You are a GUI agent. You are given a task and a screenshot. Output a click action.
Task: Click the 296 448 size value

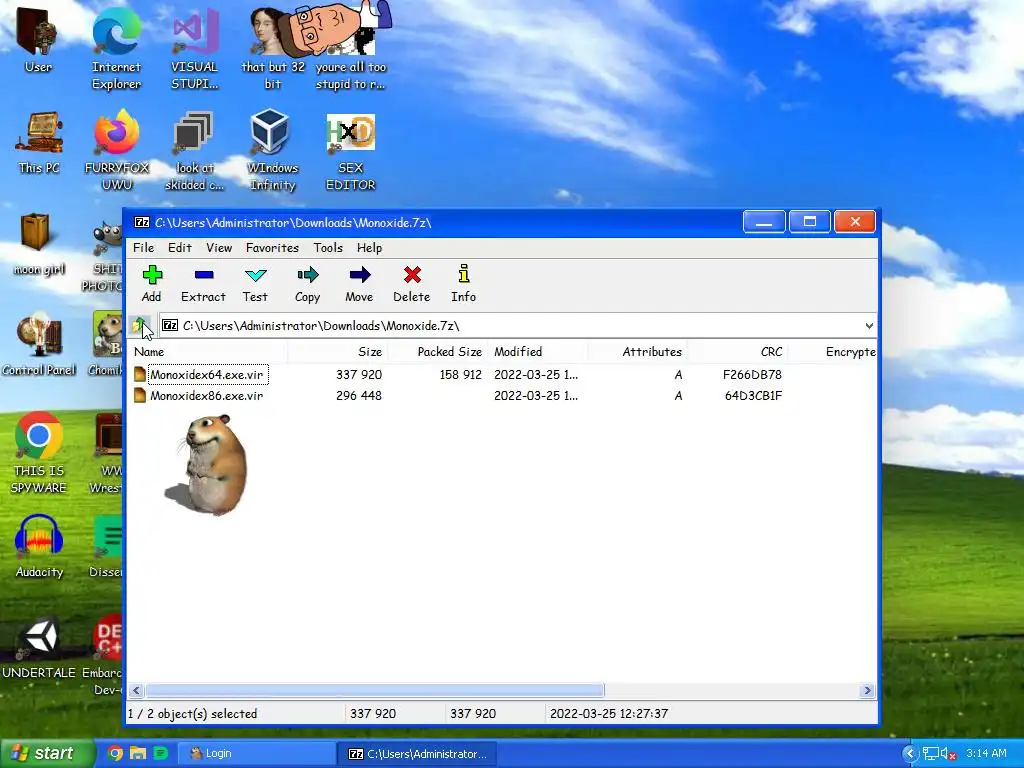coord(359,395)
